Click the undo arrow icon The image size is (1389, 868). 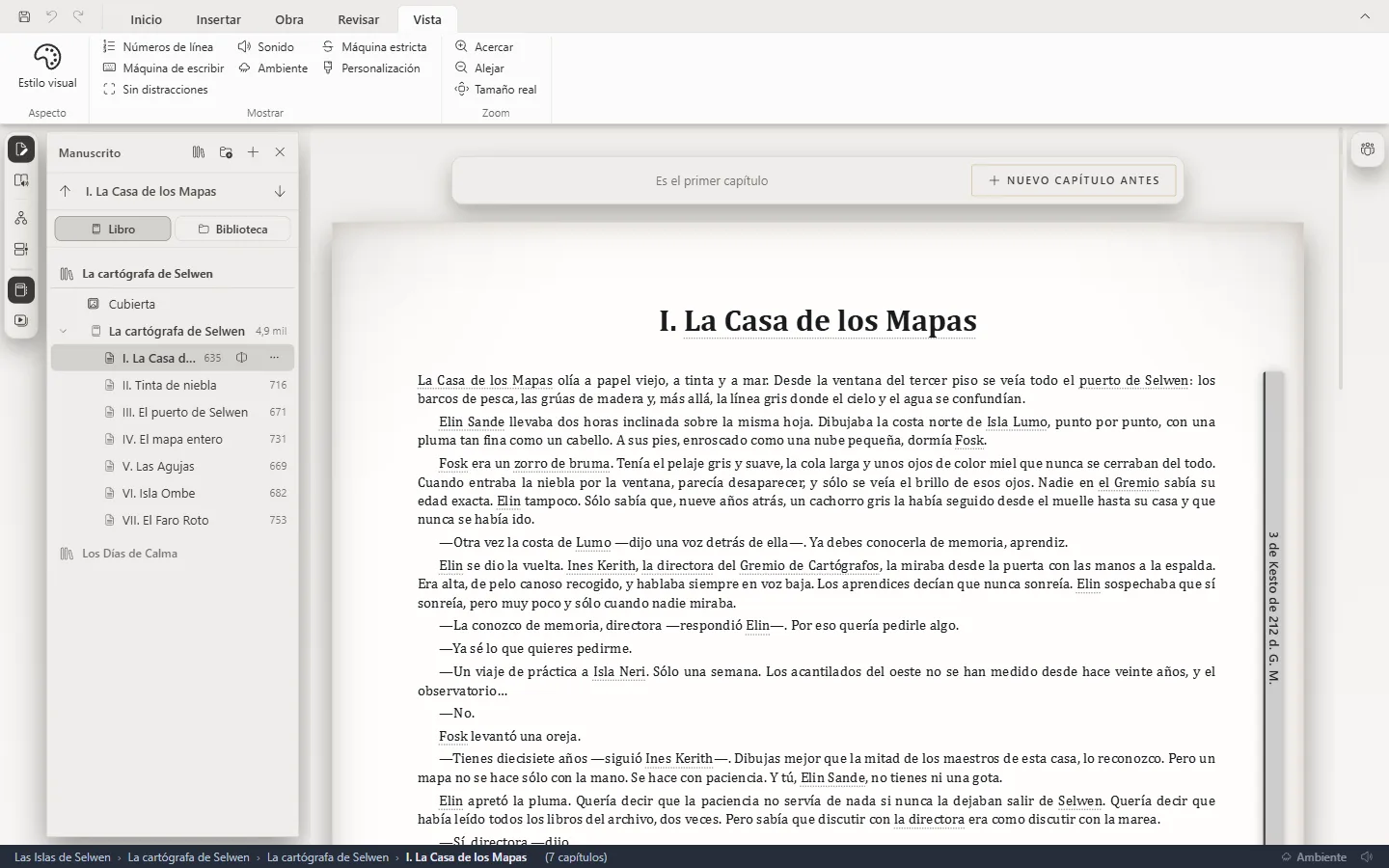[51, 16]
